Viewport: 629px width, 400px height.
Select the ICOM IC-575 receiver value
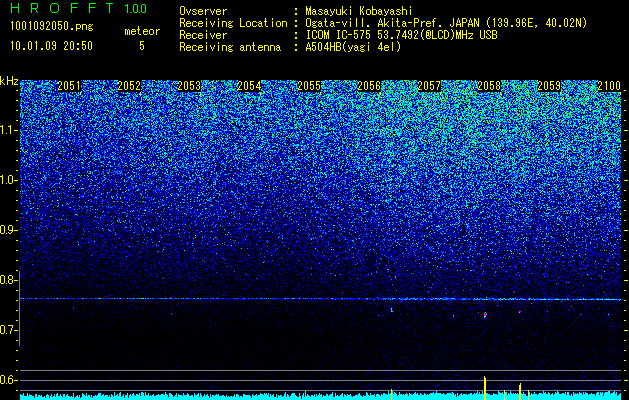[x=401, y=35]
